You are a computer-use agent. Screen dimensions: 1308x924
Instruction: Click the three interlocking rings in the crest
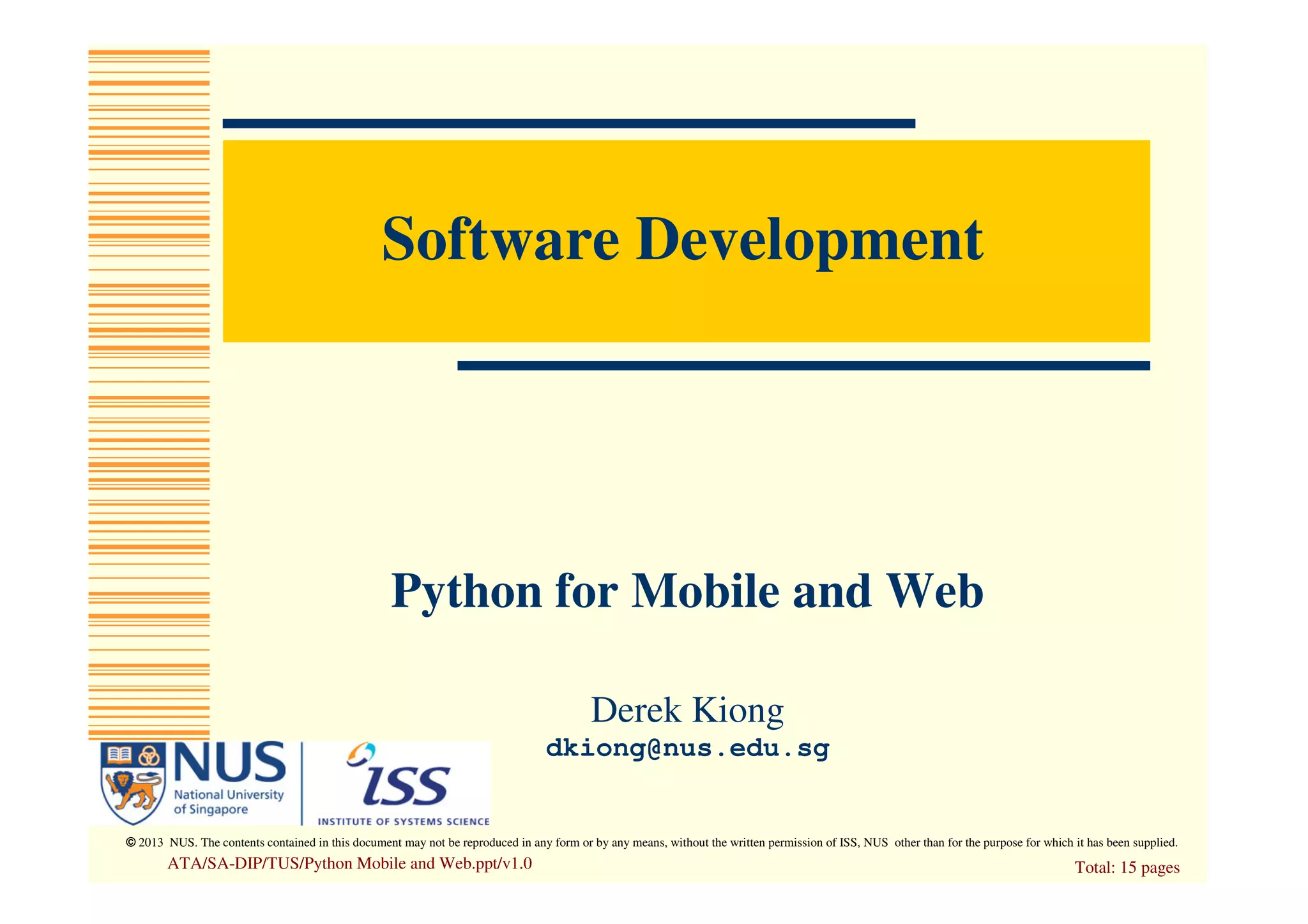pyautogui.click(x=149, y=755)
